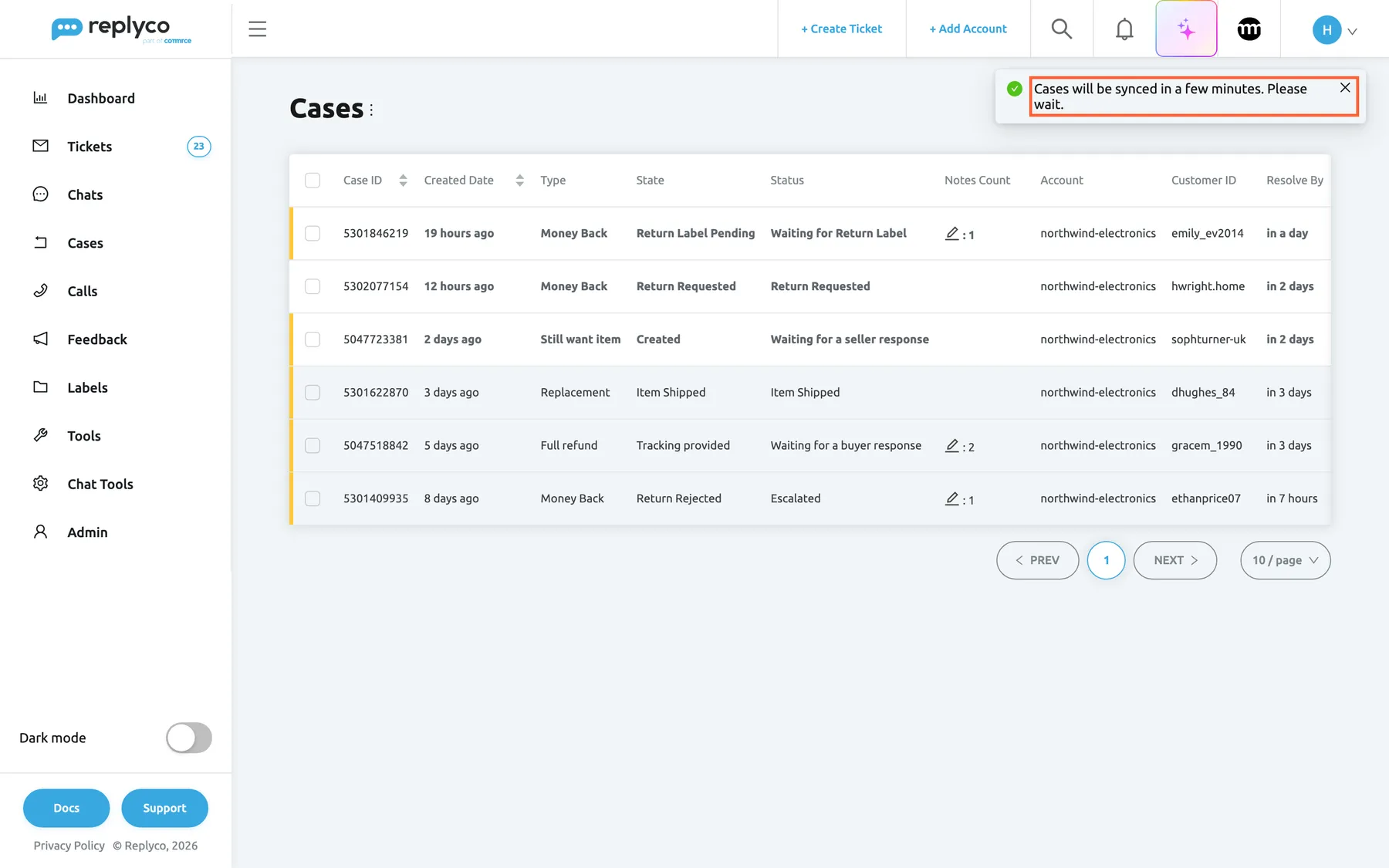The image size is (1389, 868).
Task: Toggle Dark mode switch
Action: (189, 738)
